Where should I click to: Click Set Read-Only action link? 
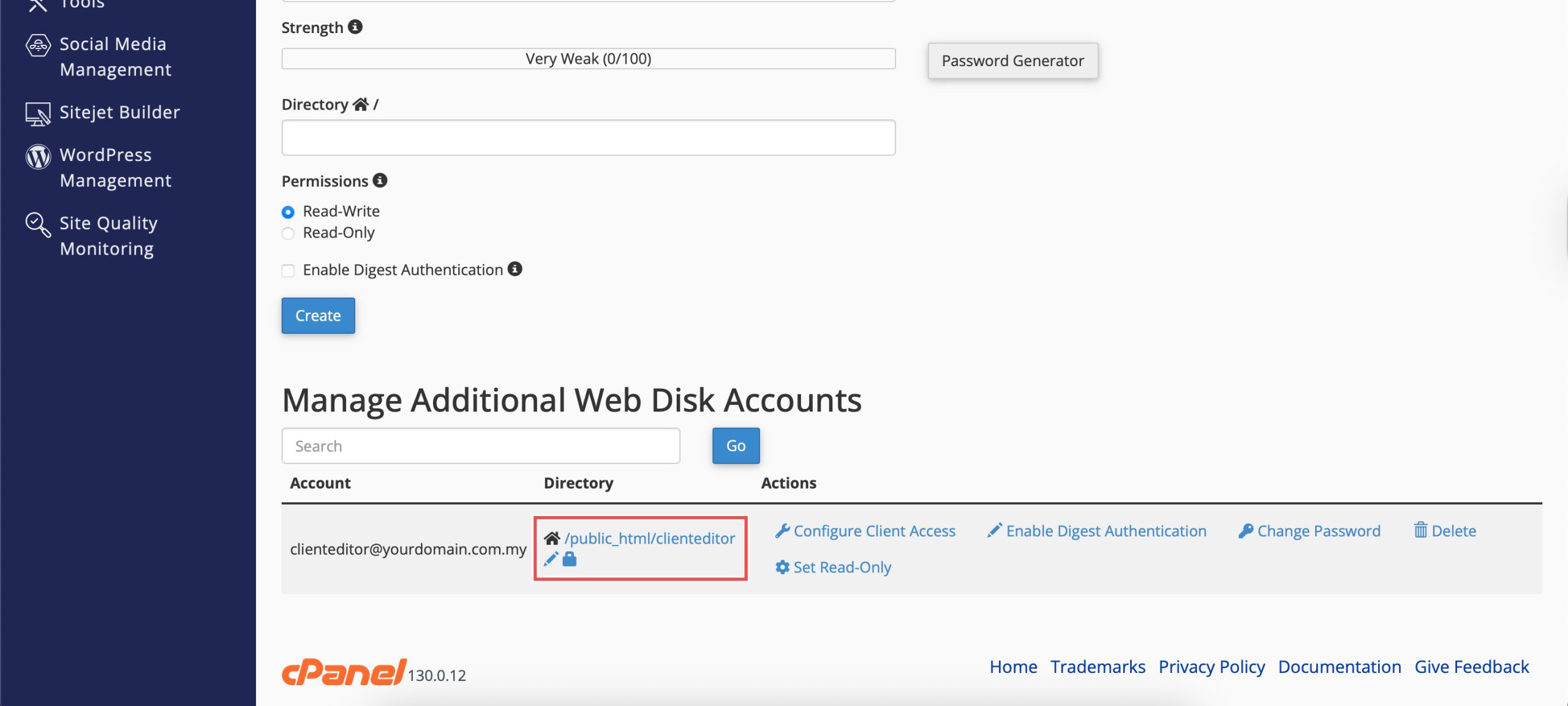click(842, 567)
